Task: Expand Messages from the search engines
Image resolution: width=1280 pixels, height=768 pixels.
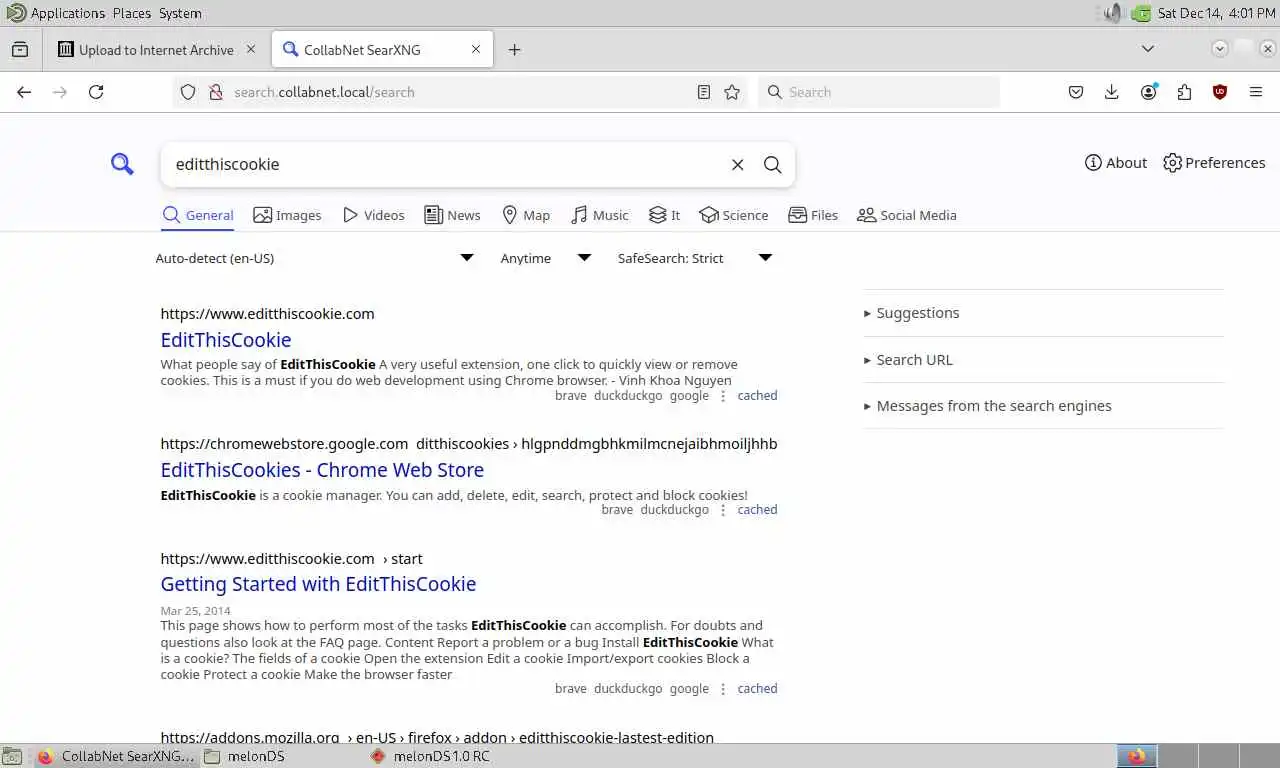Action: pos(987,406)
